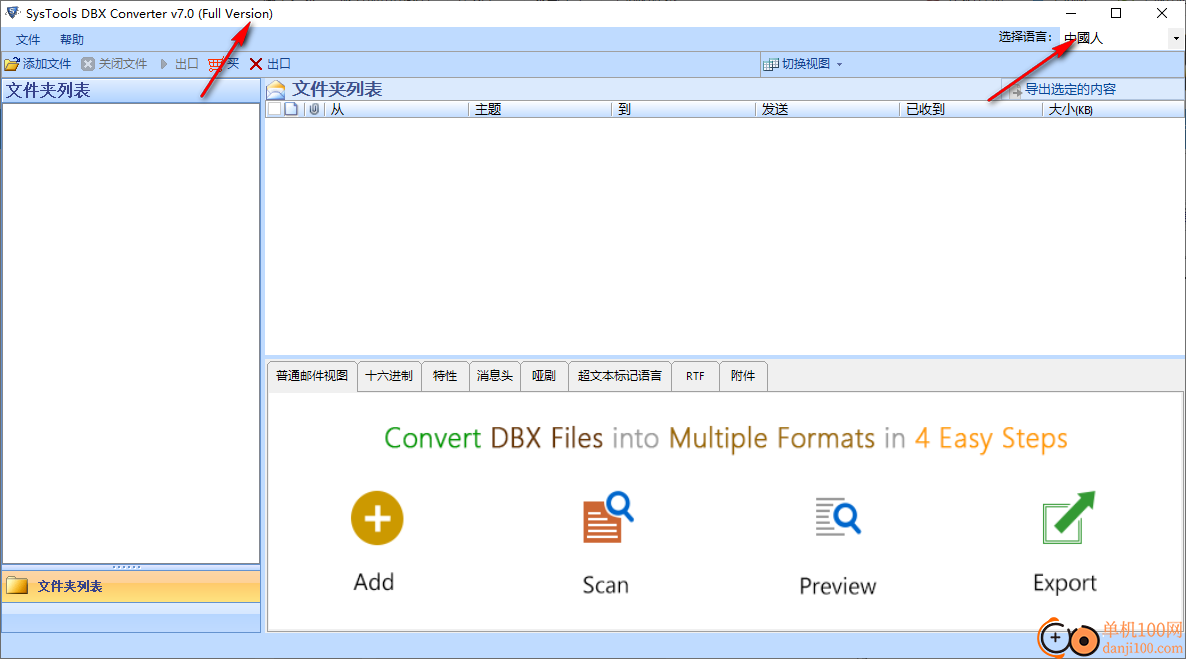Sort by the 从 column header
1186x659 pixels.
[397, 110]
